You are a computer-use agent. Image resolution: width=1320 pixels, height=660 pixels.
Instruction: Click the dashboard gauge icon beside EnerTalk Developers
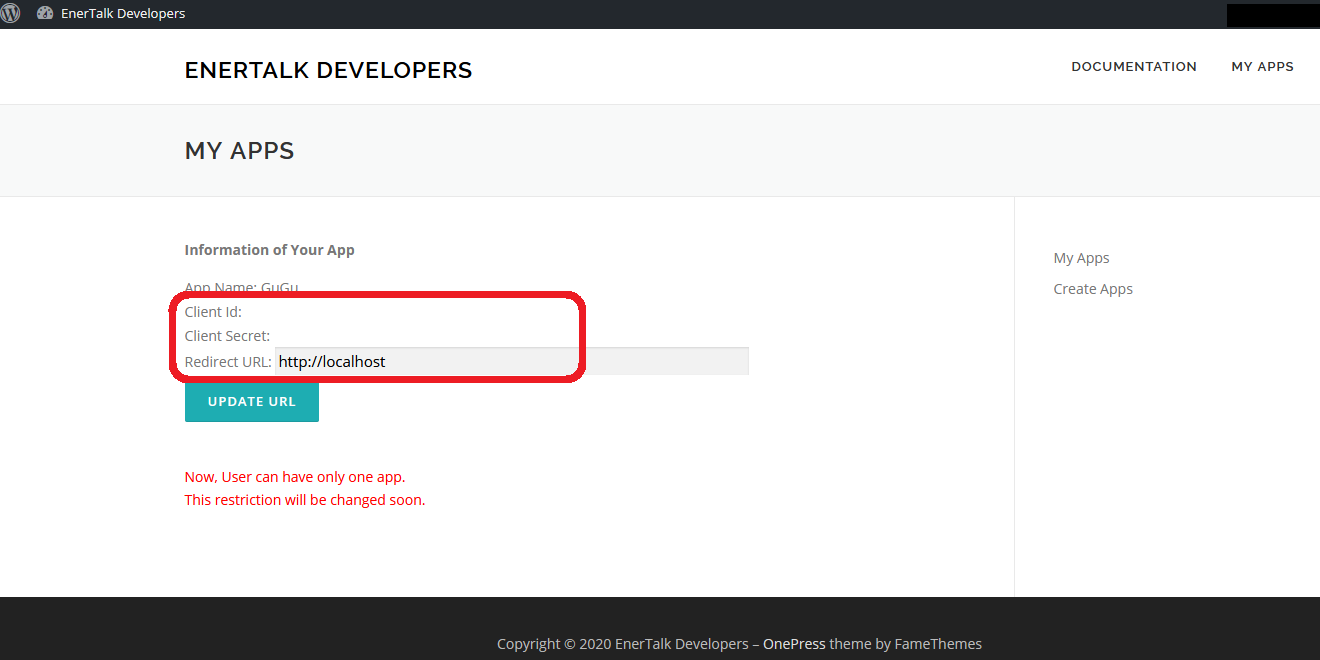click(45, 14)
